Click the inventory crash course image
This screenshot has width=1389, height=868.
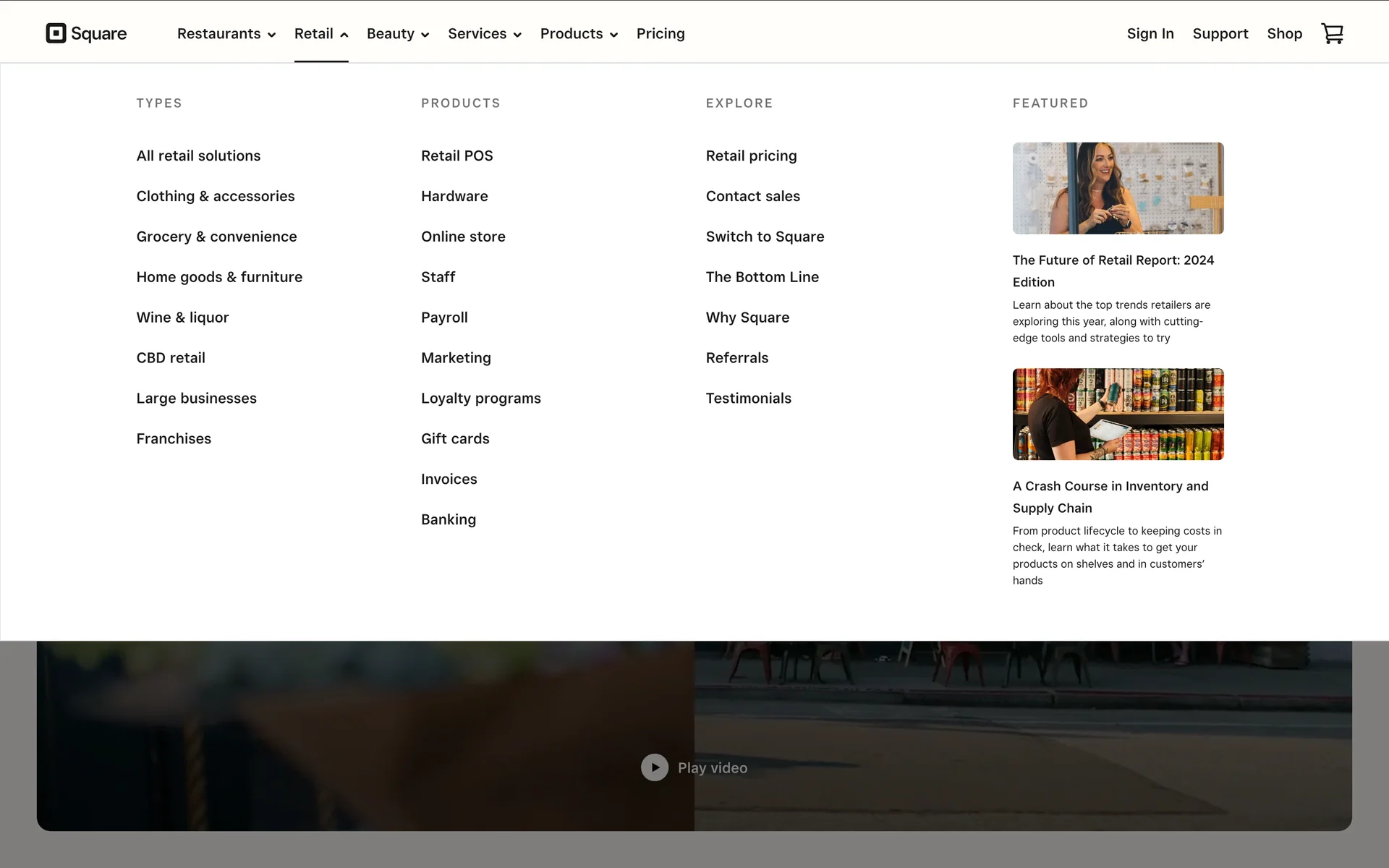pos(1118,414)
